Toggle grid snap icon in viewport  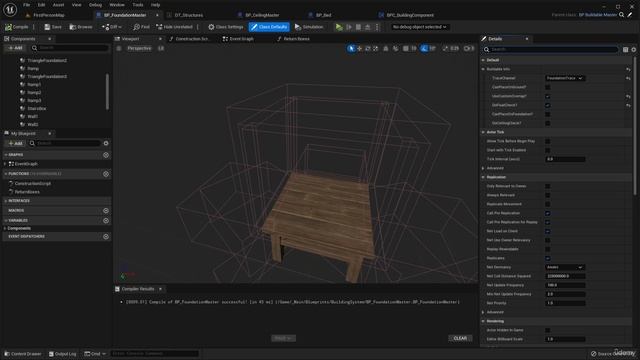click(406, 49)
